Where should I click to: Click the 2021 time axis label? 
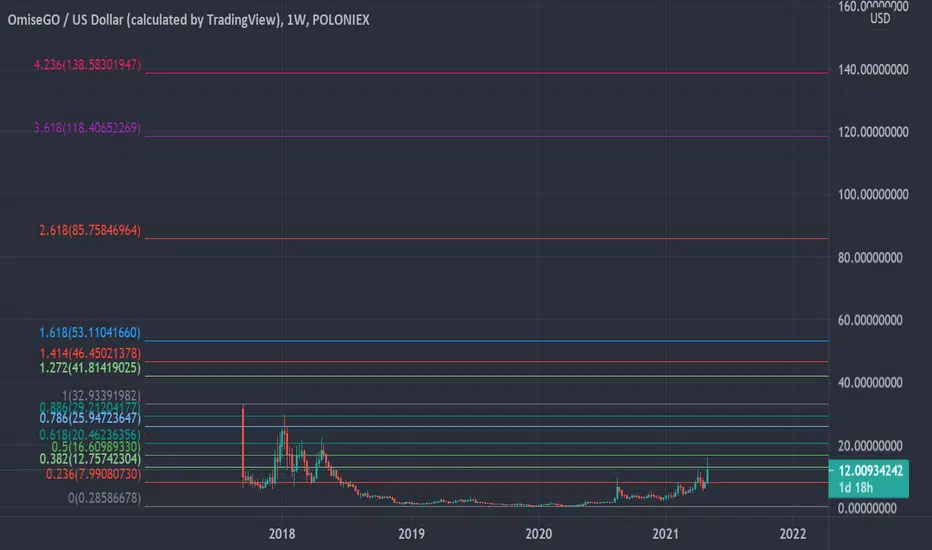point(665,534)
